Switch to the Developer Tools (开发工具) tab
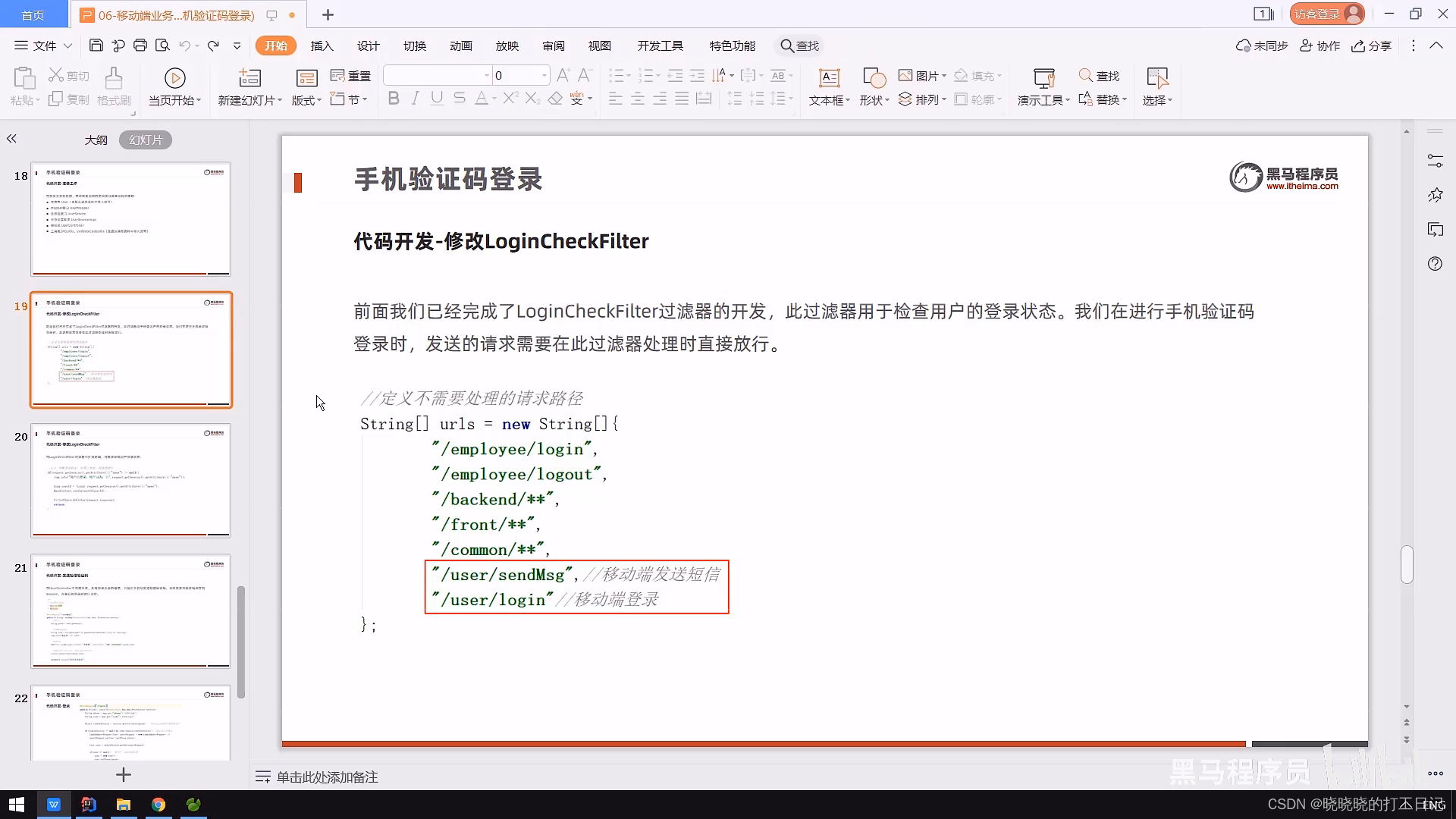 pos(661,45)
